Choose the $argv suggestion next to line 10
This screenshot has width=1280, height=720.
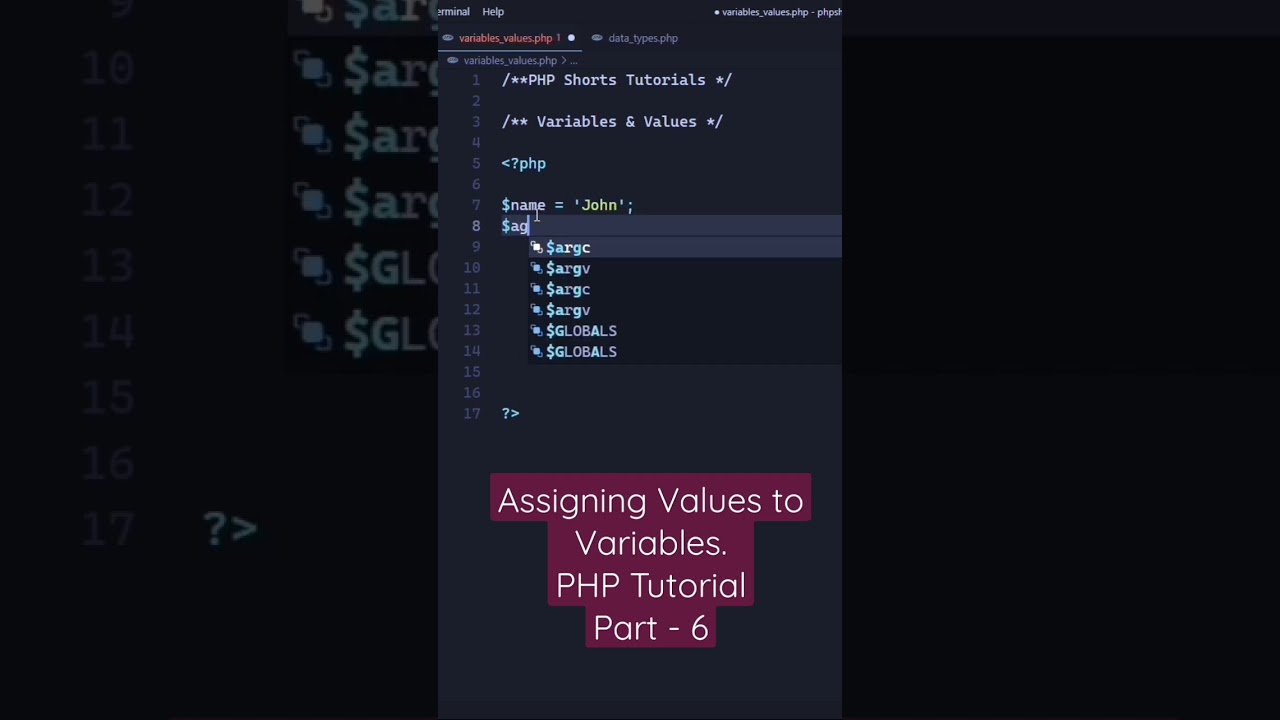tap(685, 268)
